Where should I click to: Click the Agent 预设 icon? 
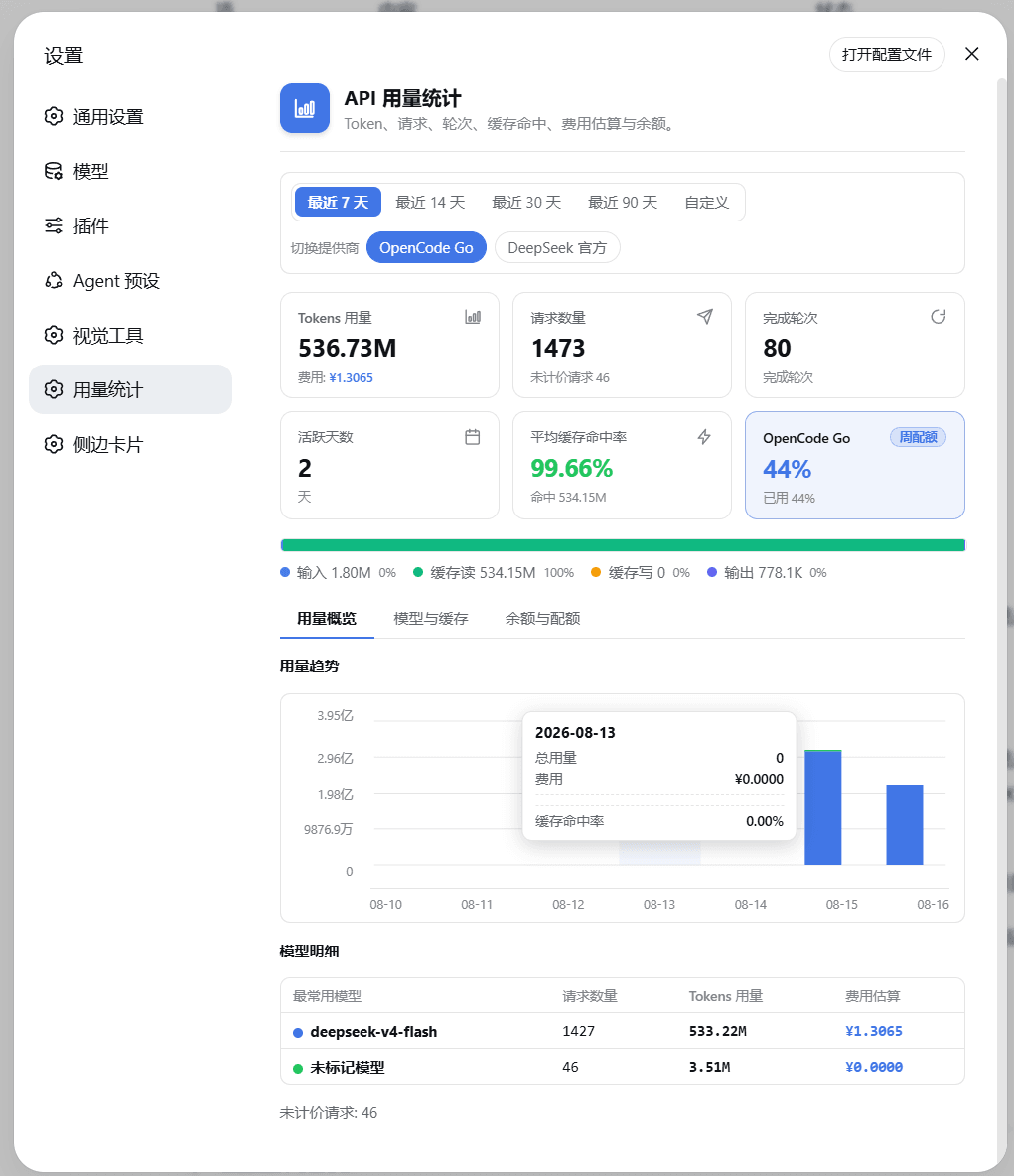[54, 280]
